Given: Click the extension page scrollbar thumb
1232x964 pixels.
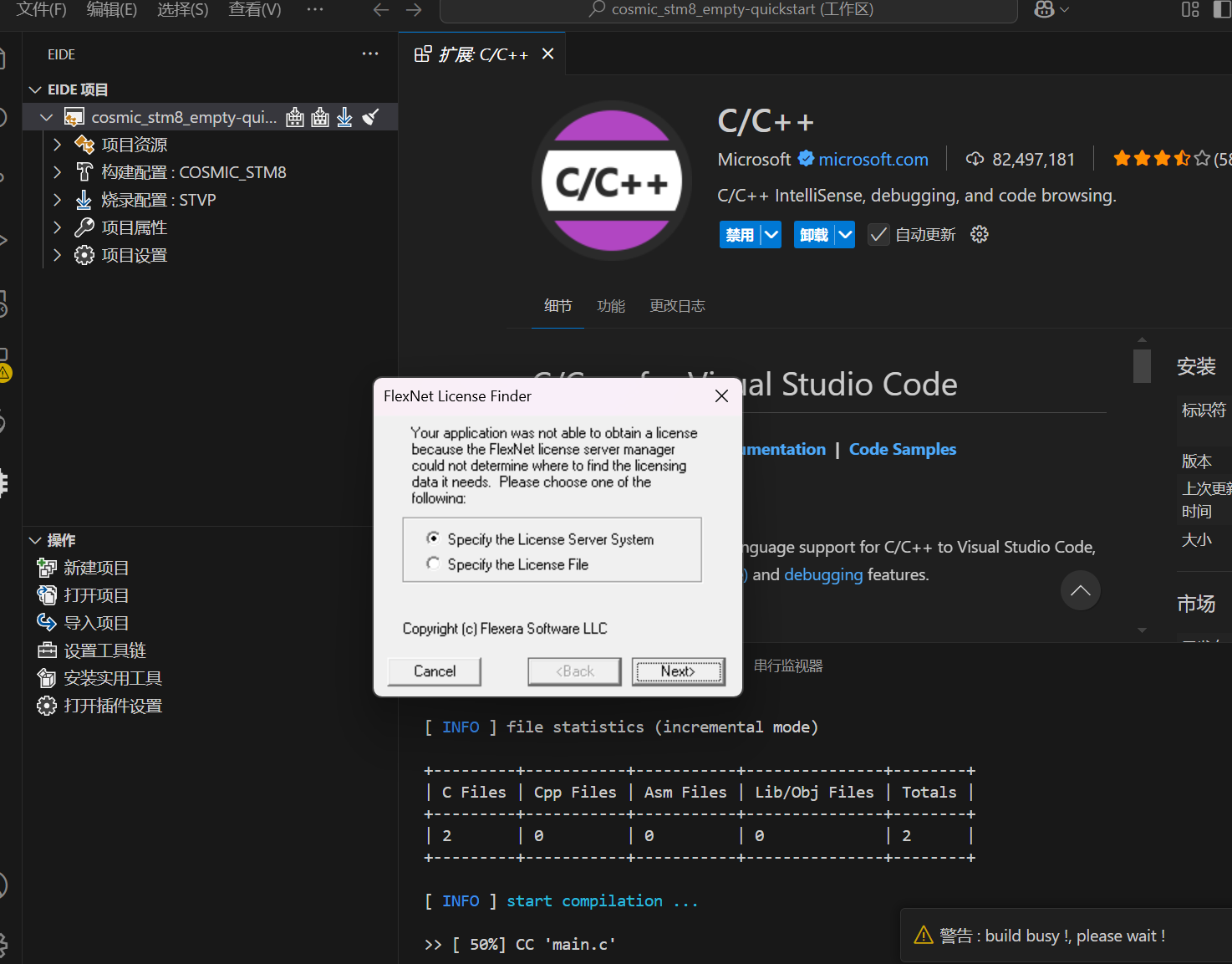Looking at the screenshot, I should 1142,366.
